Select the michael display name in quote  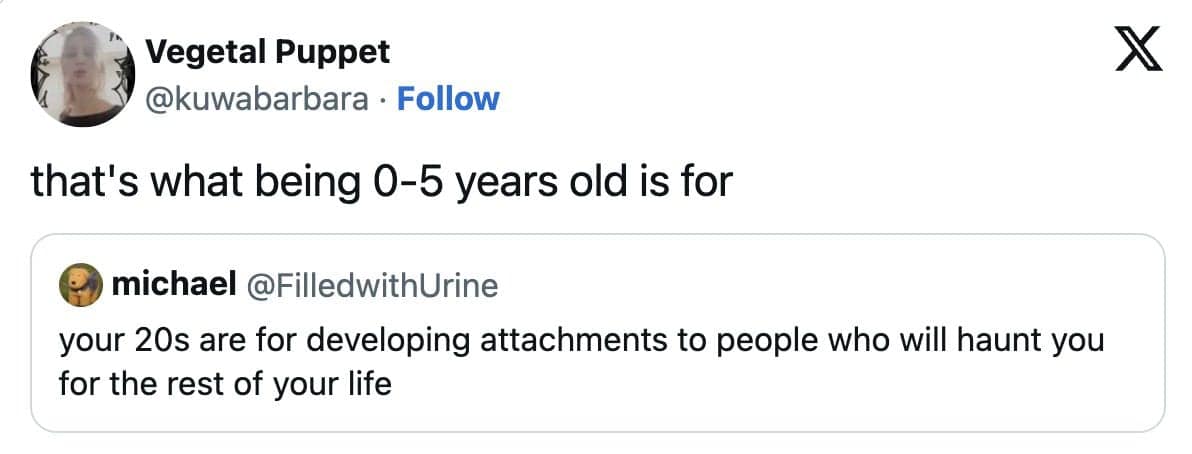[x=174, y=287]
